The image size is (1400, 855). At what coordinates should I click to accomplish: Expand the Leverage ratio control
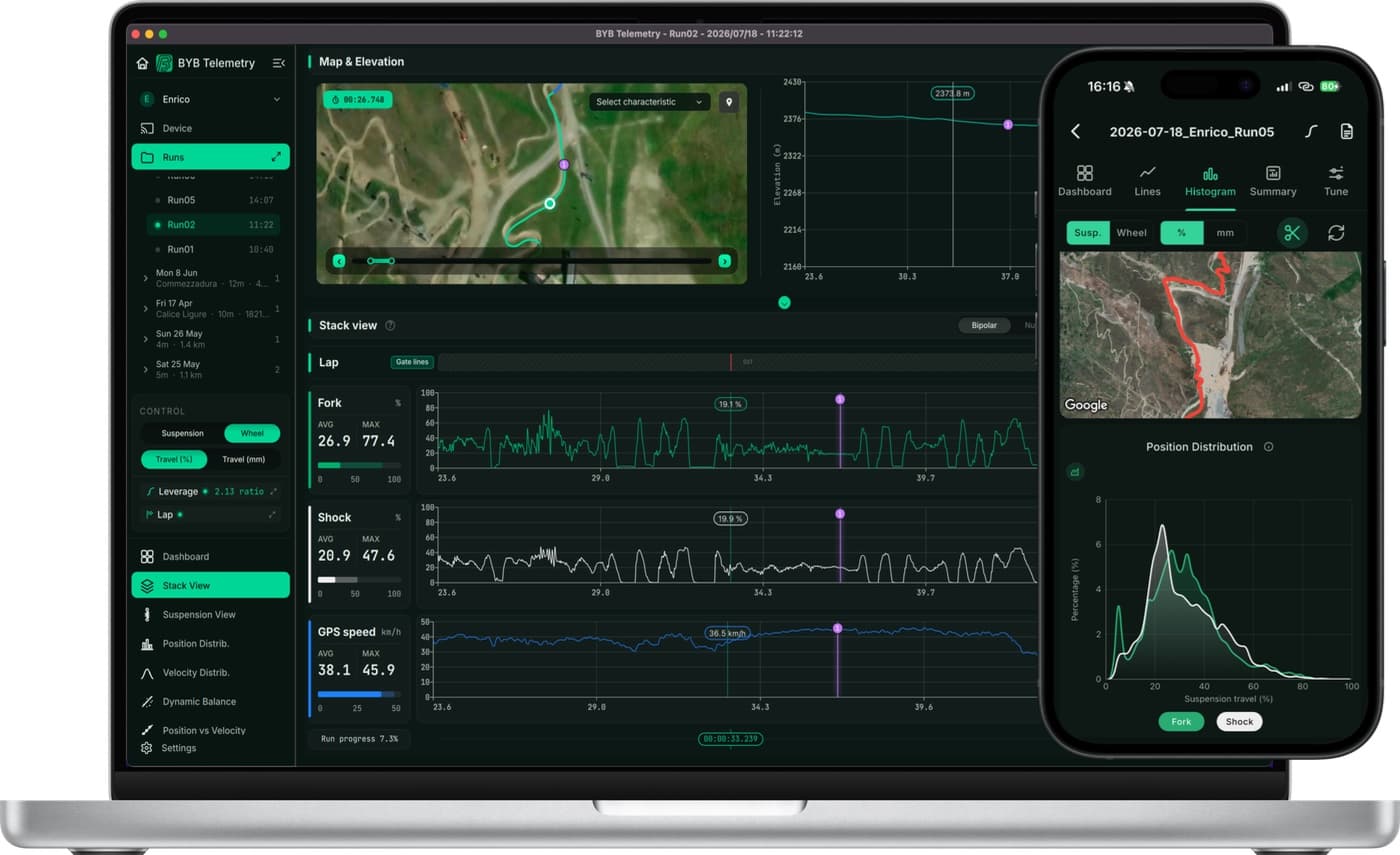[272, 491]
